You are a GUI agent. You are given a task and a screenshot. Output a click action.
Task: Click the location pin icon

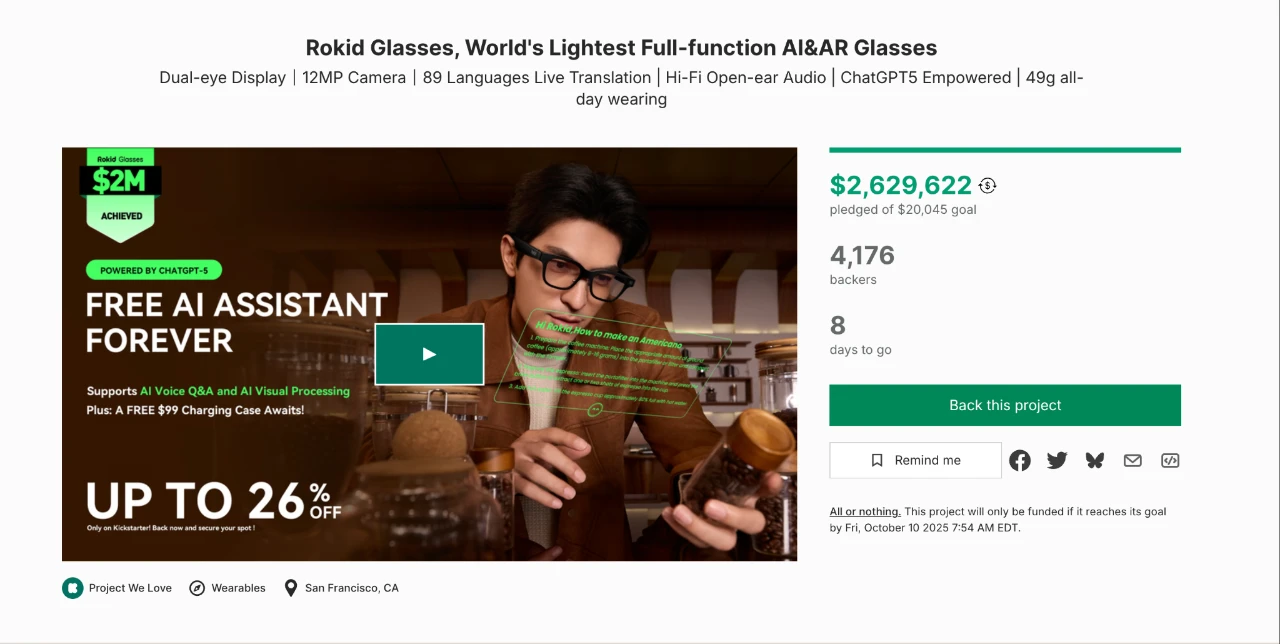click(291, 588)
